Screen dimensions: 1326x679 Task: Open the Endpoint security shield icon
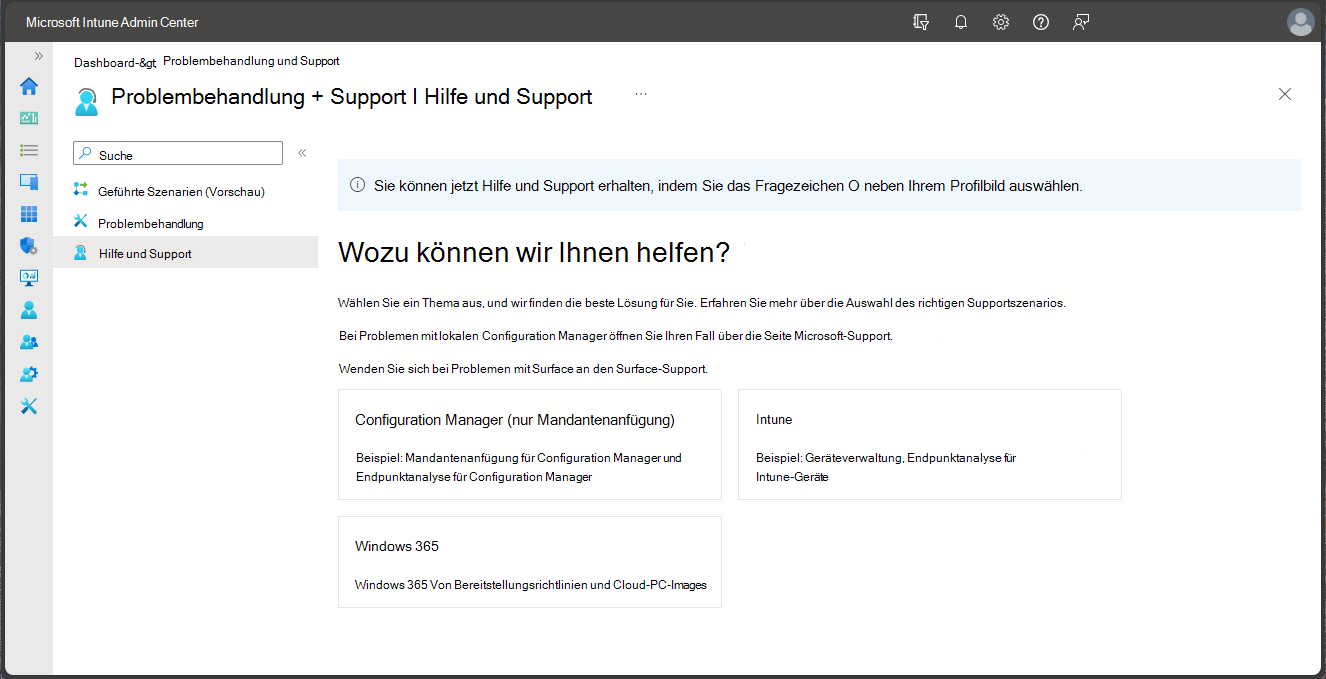(x=29, y=246)
